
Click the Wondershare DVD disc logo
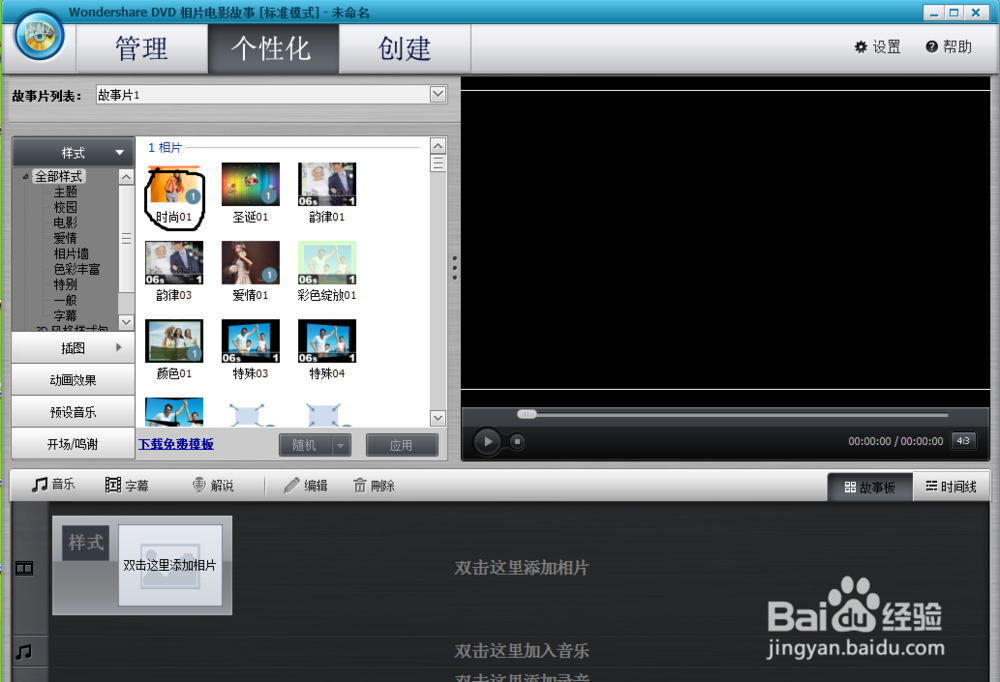pos(40,36)
